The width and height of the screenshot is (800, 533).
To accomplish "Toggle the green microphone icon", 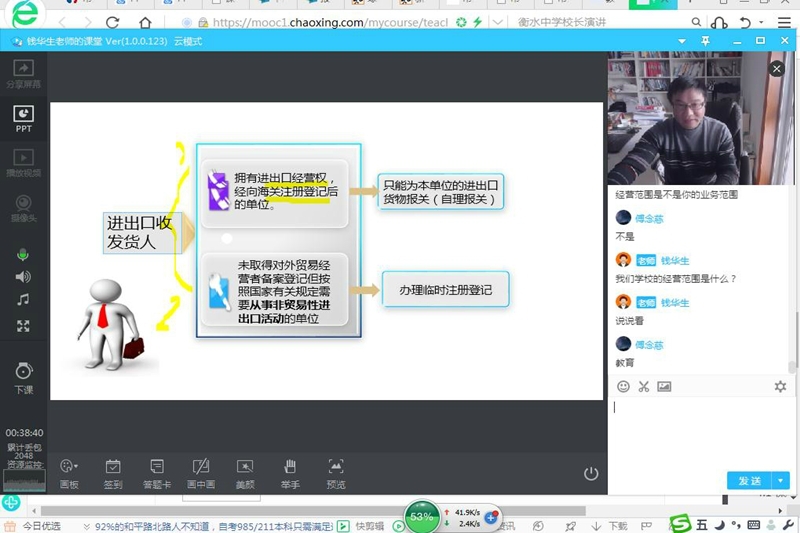I will coord(23,254).
